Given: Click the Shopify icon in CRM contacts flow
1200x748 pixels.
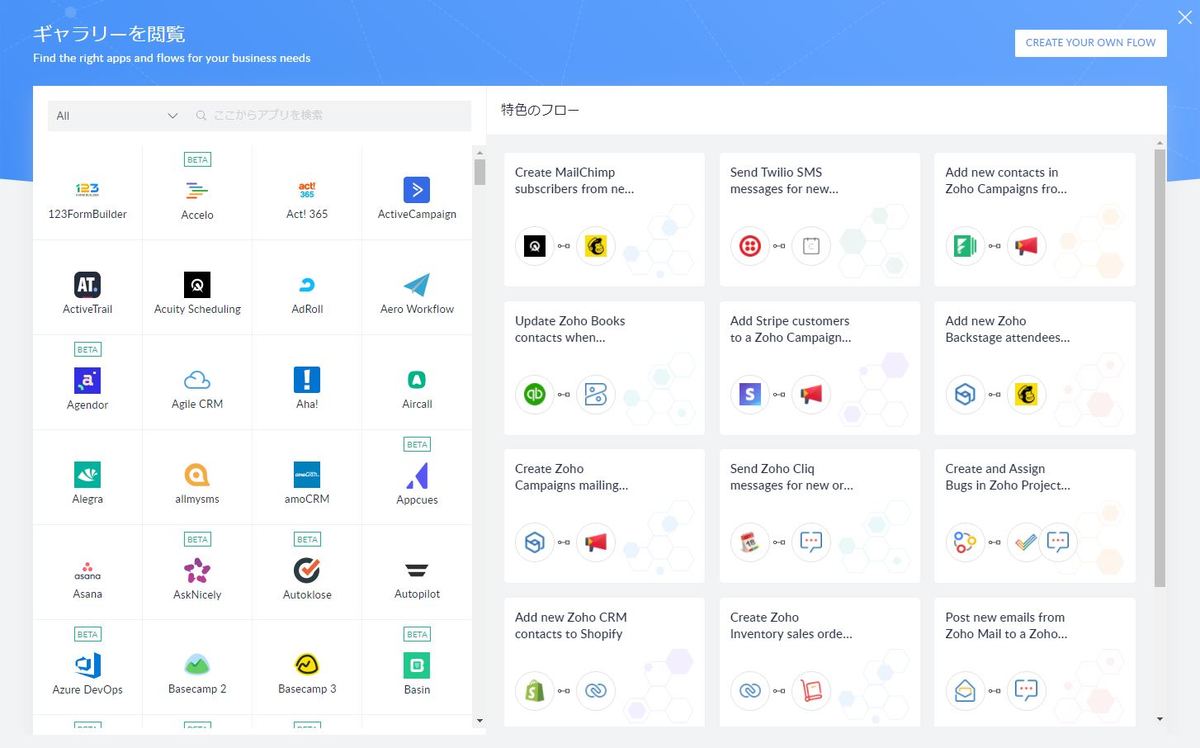Looking at the screenshot, I should tap(534, 691).
